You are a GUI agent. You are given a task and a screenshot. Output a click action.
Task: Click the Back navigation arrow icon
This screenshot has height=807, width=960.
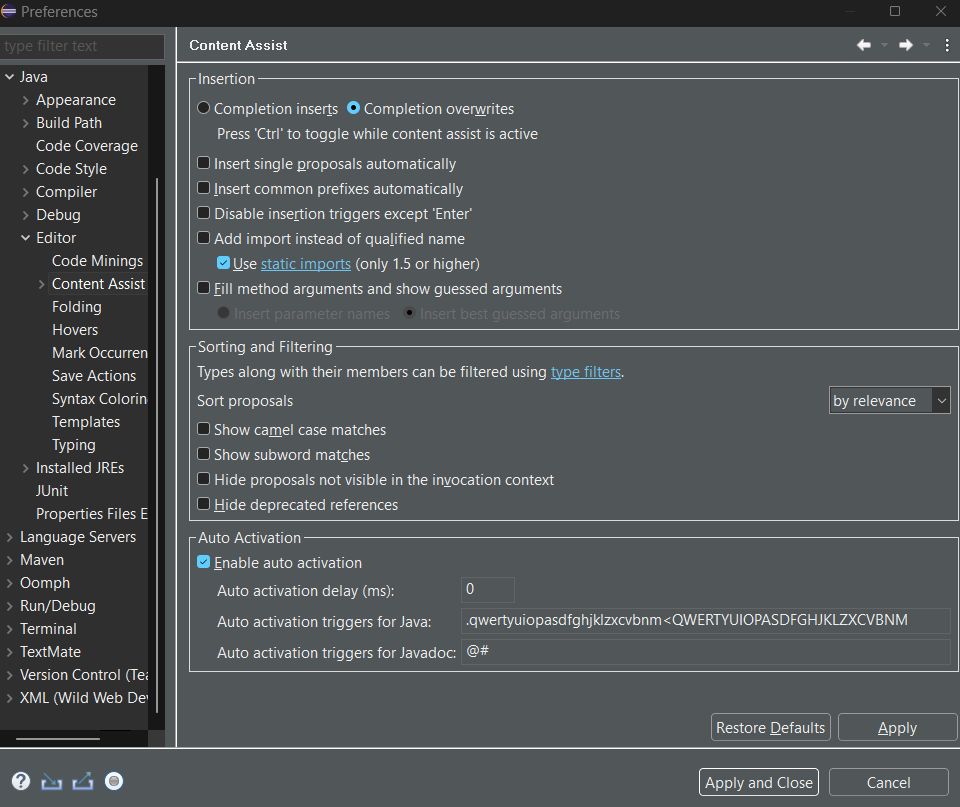click(x=863, y=45)
